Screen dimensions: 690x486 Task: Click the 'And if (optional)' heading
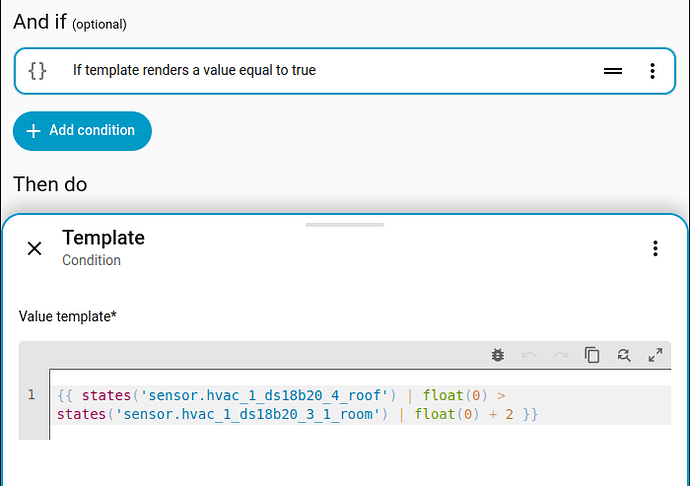pyautogui.click(x=70, y=22)
